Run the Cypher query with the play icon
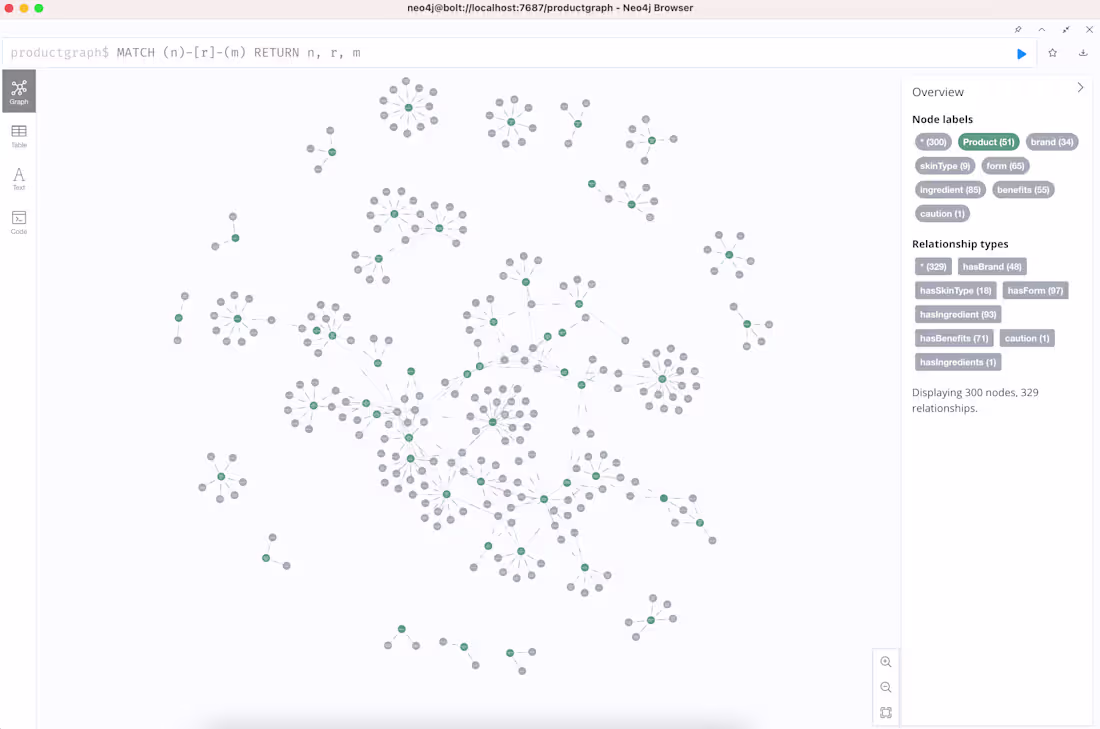The image size is (1100, 729). [1021, 53]
